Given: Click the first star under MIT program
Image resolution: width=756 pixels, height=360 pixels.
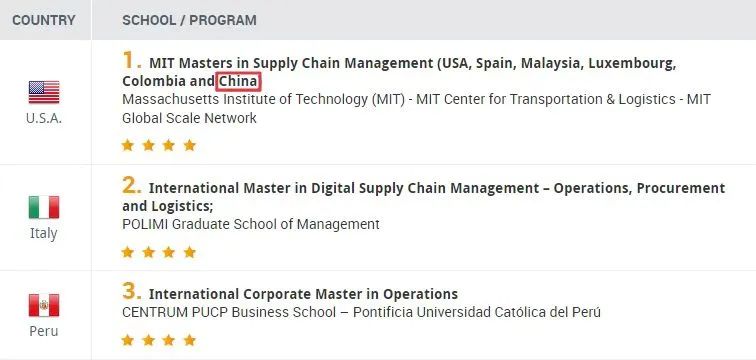Looking at the screenshot, I should coord(127,145).
